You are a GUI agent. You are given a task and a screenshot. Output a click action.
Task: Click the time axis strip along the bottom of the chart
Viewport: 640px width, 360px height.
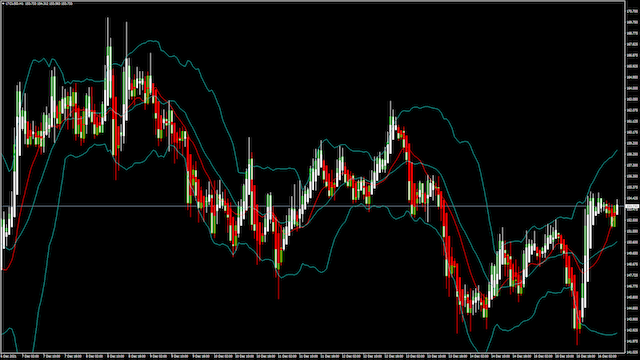click(x=313, y=356)
